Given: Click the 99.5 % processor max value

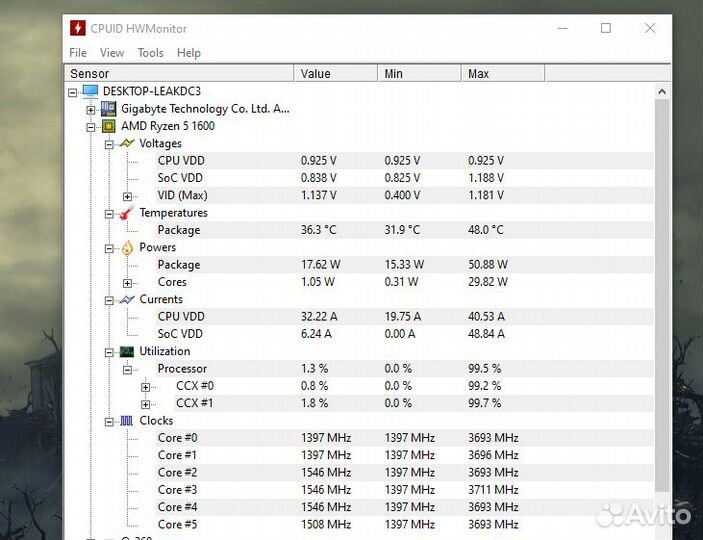Looking at the screenshot, I should (485, 369).
